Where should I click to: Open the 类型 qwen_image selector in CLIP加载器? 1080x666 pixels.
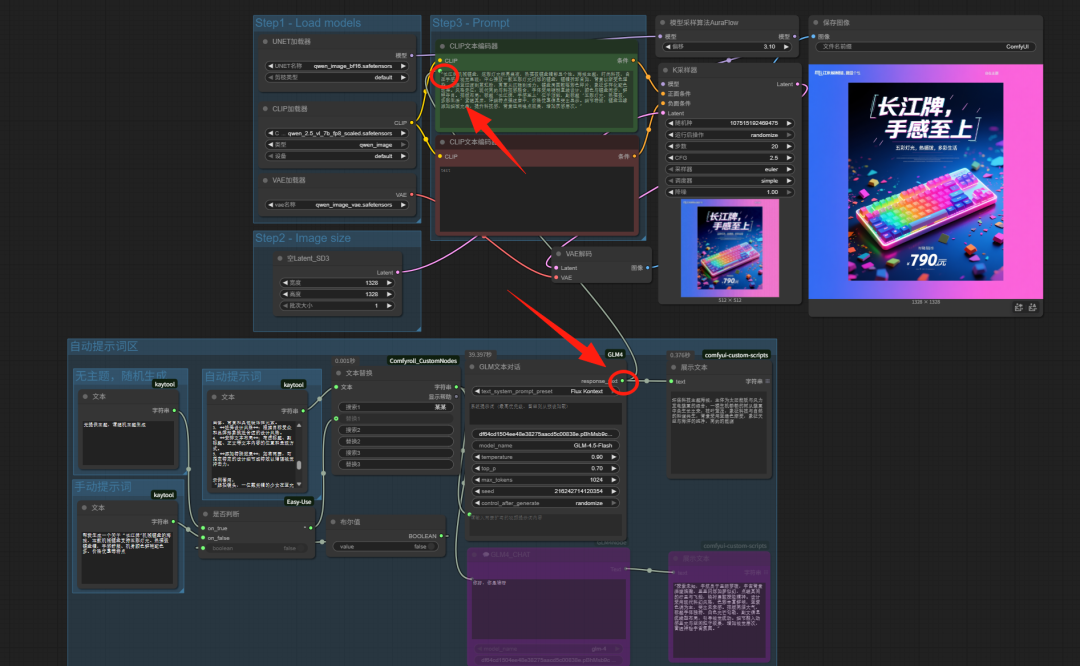[x=337, y=145]
